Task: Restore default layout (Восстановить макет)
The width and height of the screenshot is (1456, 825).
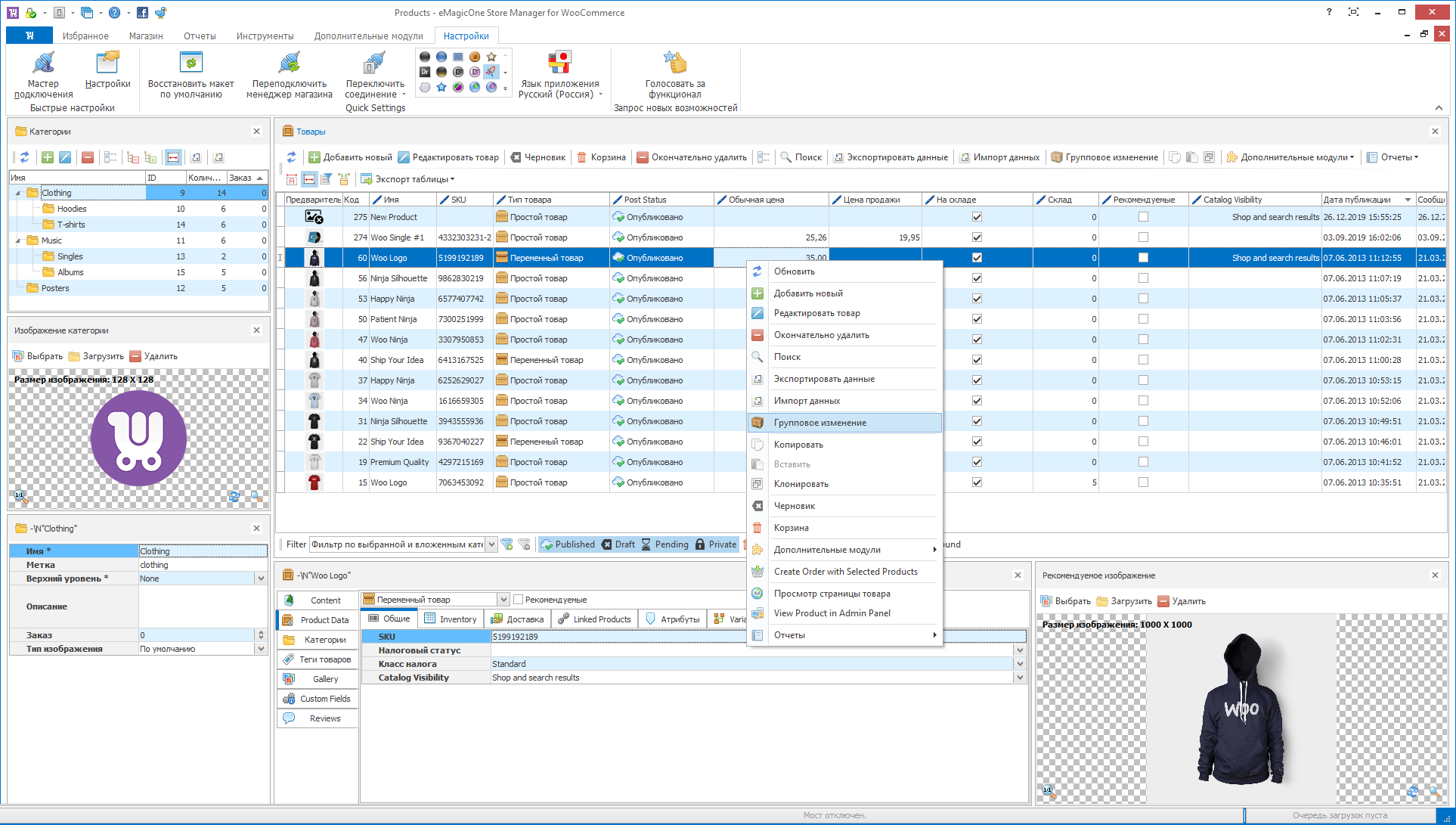Action: coord(191,74)
